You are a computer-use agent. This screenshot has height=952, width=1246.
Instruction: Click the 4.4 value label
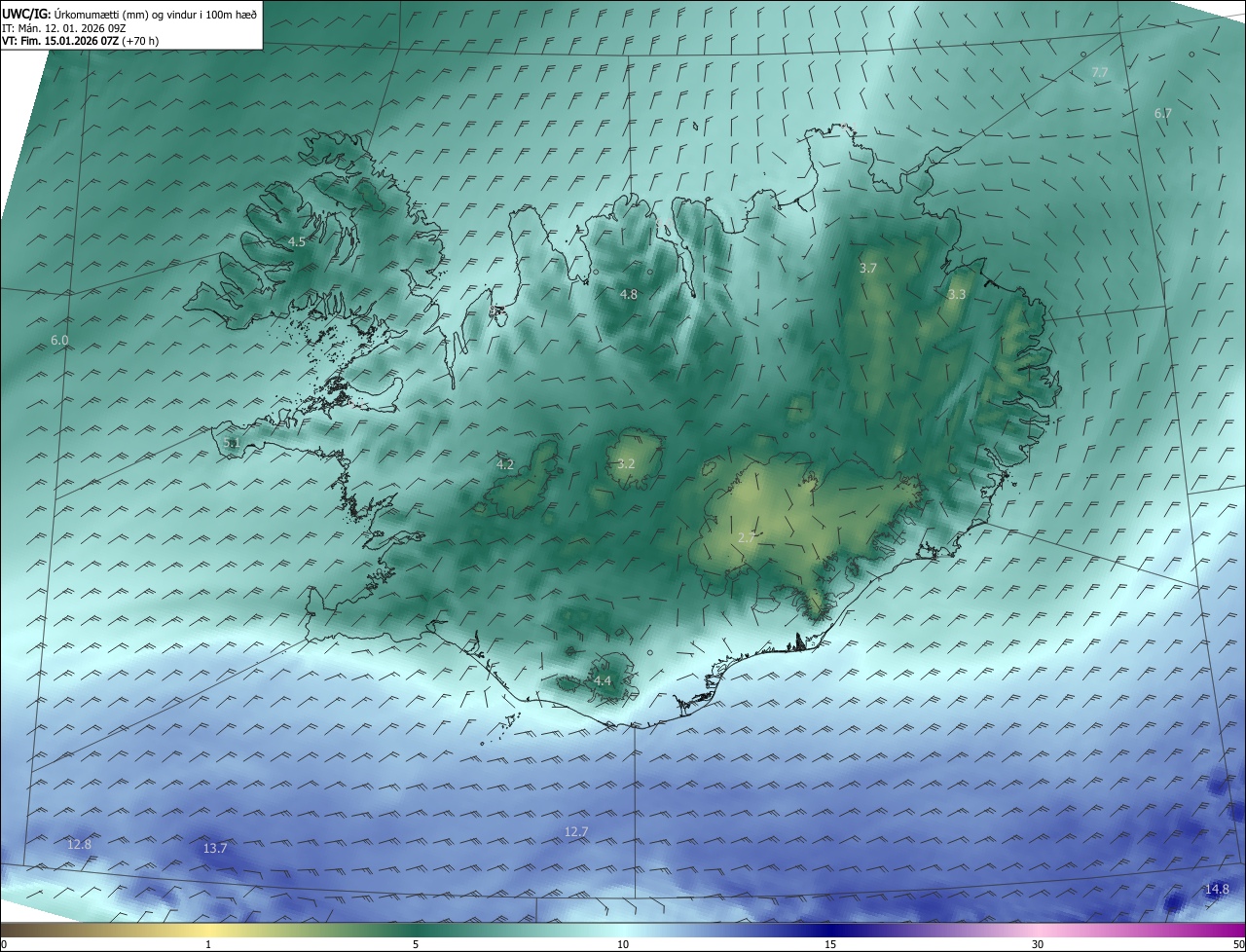click(x=603, y=680)
